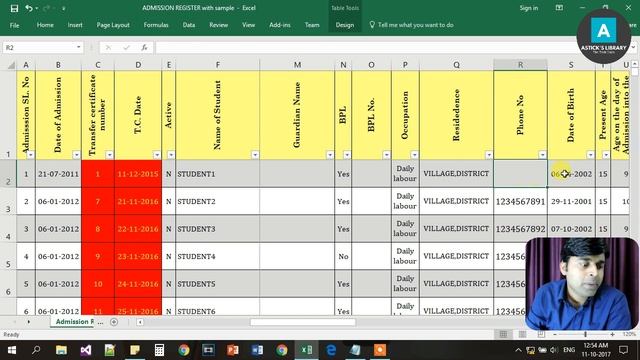Click the Undo arrow icon
Viewport: 640px width, 360px height.
click(28, 8)
